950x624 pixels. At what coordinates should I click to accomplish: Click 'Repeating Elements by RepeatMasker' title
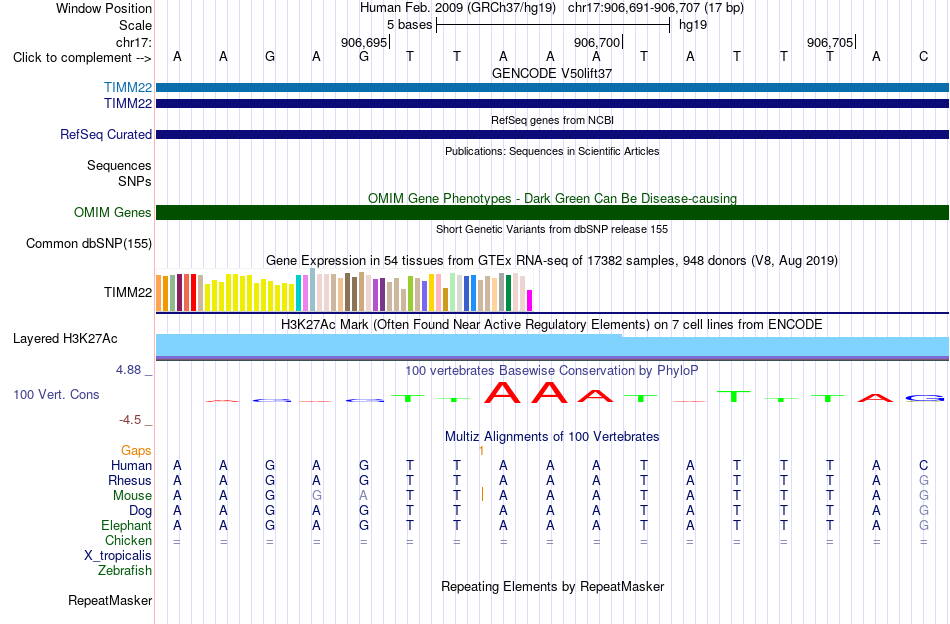553,586
